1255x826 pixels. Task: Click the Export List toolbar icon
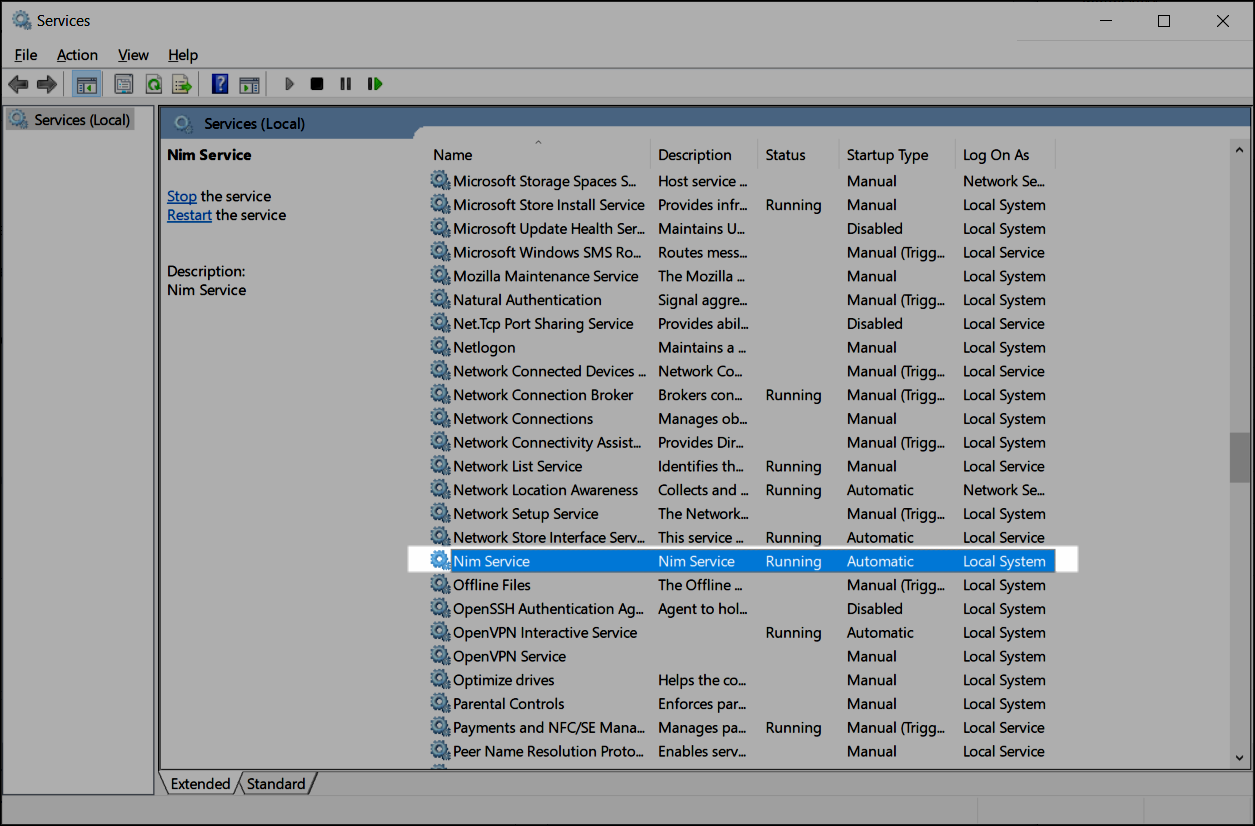(x=181, y=84)
